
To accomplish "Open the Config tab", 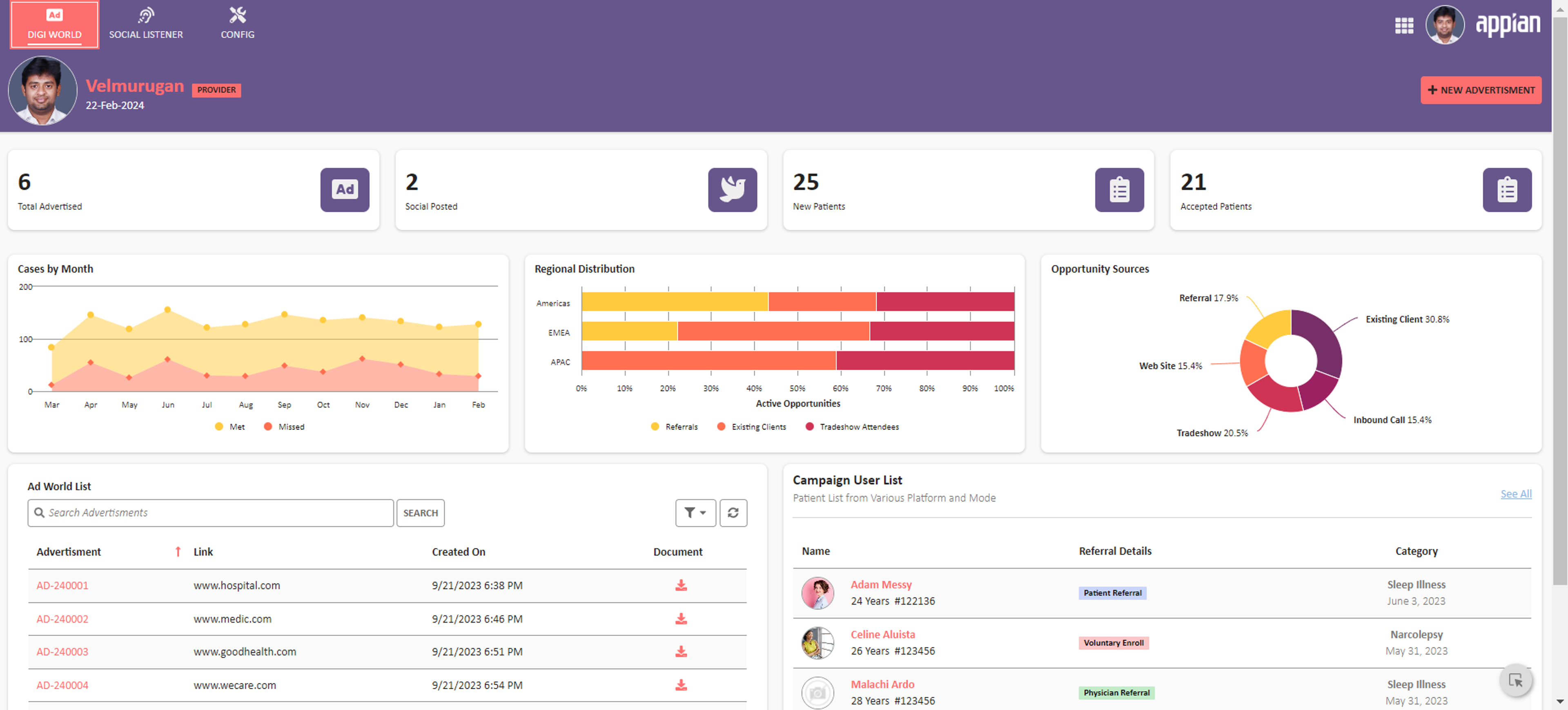I will click(237, 25).
